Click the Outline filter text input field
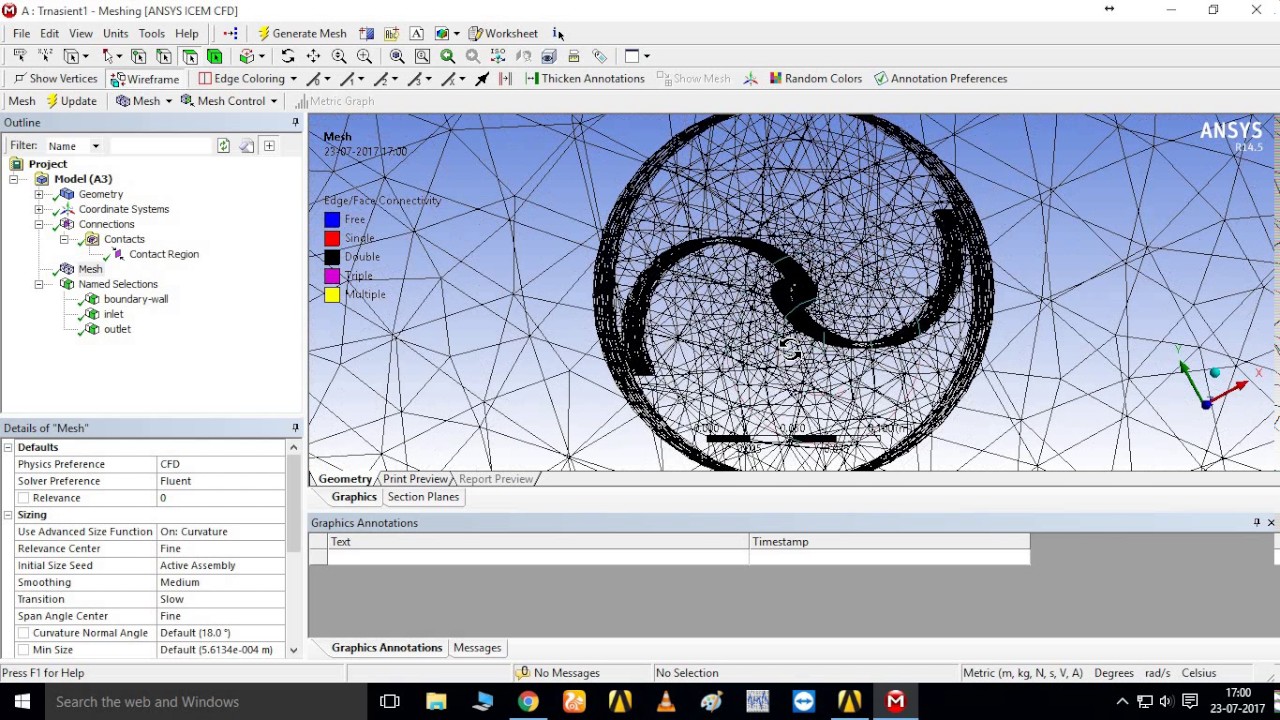1280x720 pixels. coord(160,146)
